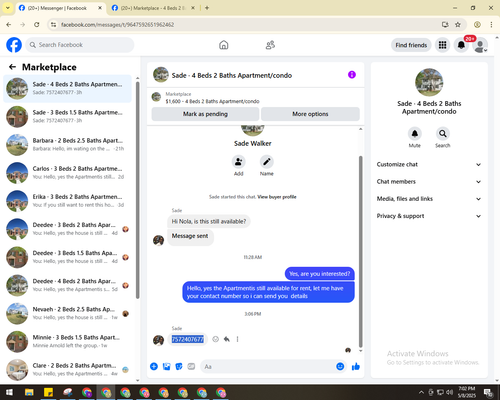Click the Mark as pending button
The image size is (500, 400).
(205, 114)
